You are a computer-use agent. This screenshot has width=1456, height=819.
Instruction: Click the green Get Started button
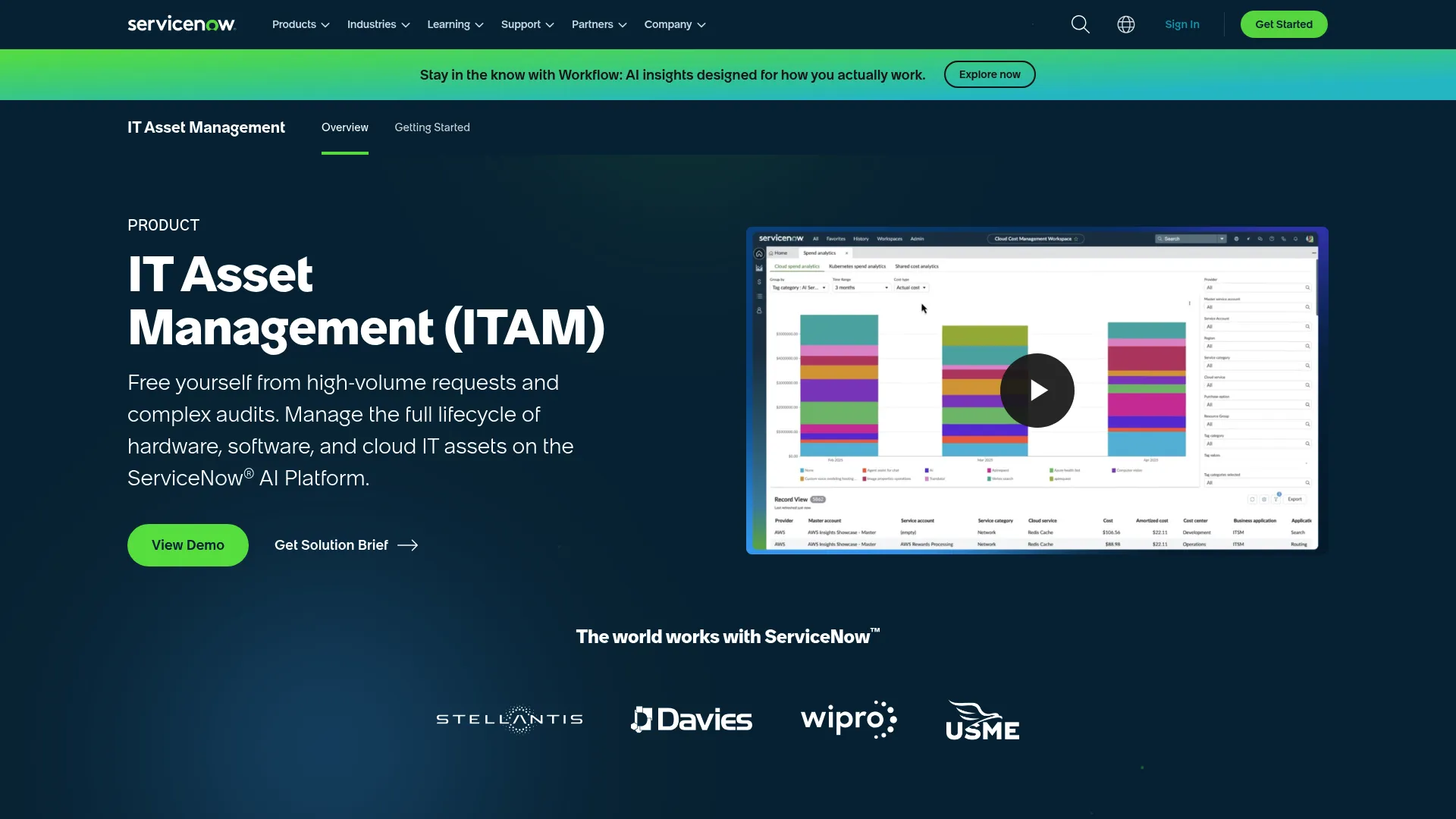tap(1284, 24)
